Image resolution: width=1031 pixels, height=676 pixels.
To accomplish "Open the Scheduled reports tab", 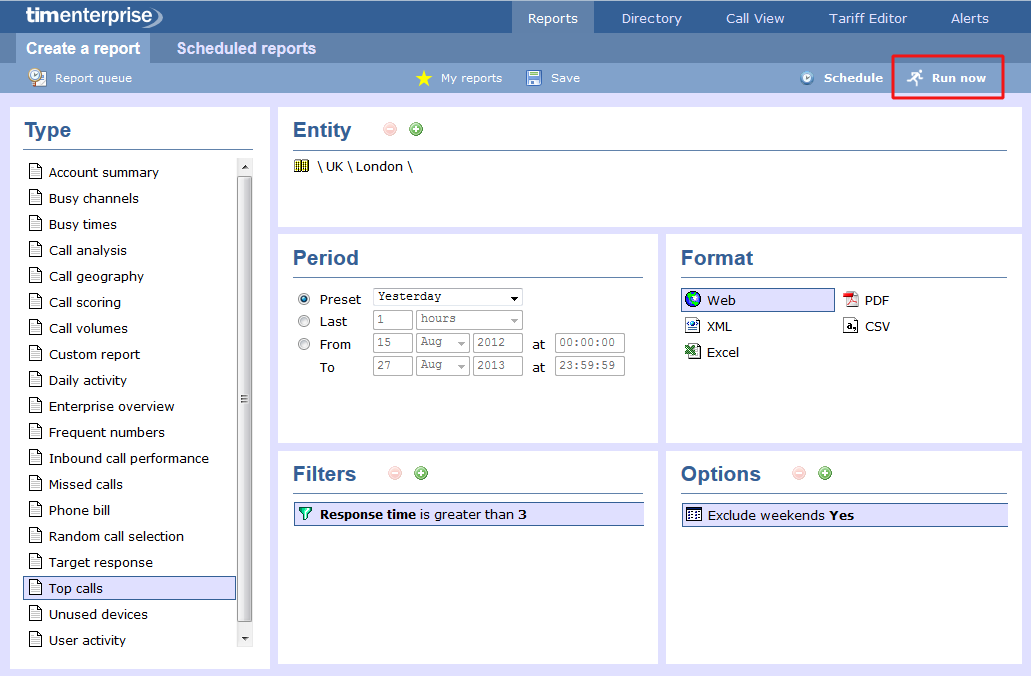I will click(x=246, y=48).
